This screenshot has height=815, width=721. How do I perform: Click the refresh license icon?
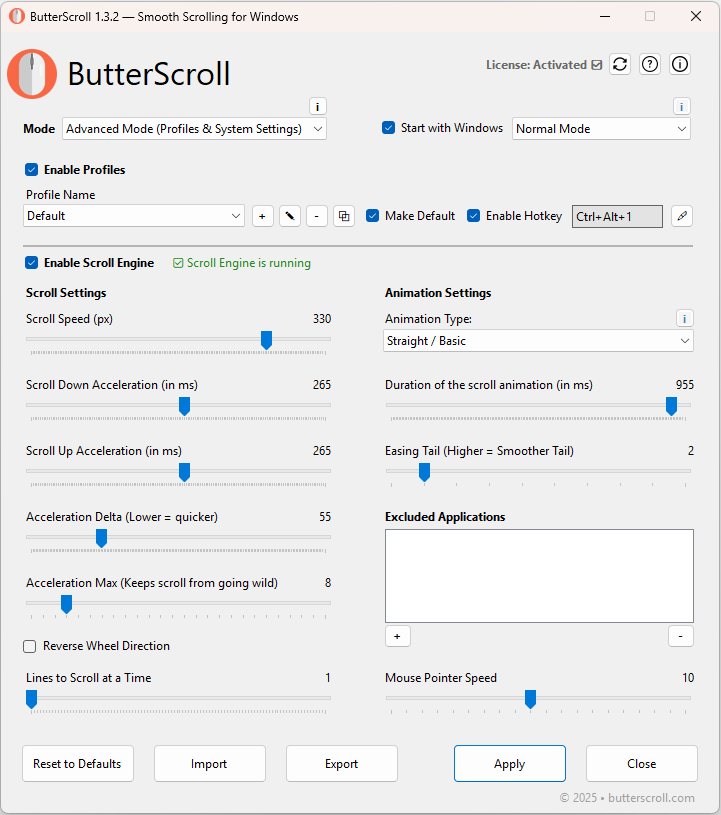pos(620,64)
